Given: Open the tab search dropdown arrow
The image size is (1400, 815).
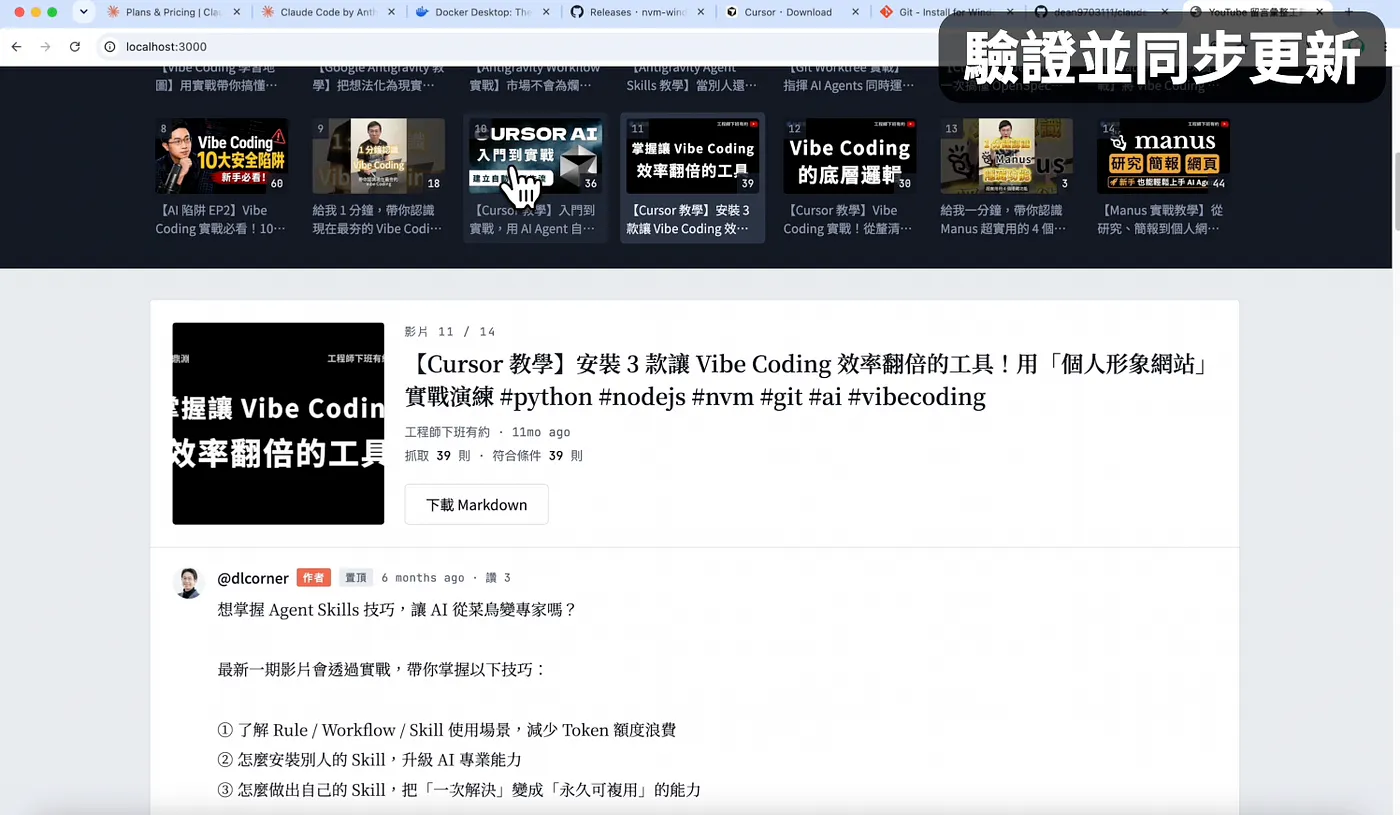Looking at the screenshot, I should [83, 12].
